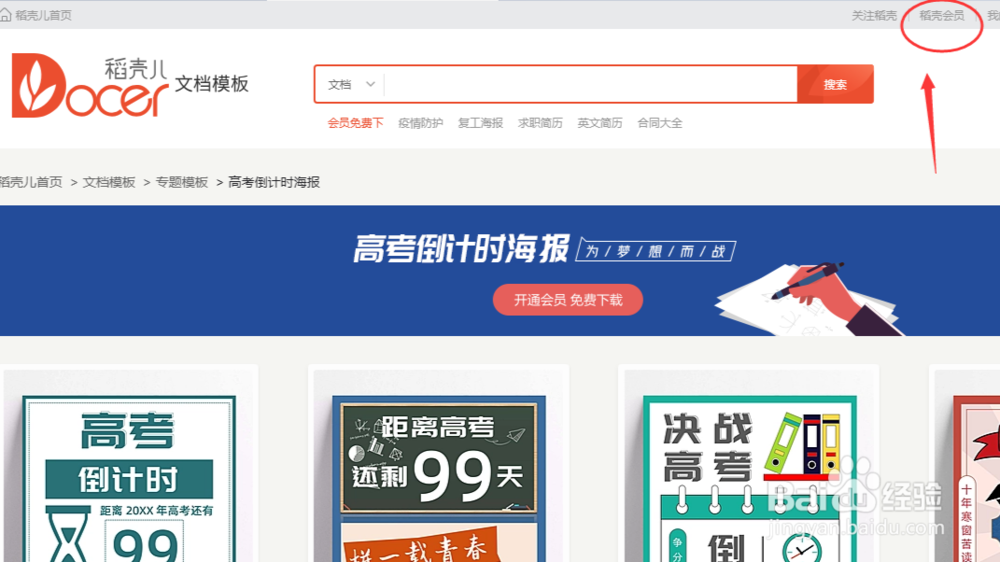Open the 文档 search type dropdown
The width and height of the screenshot is (1000, 562).
coord(351,84)
